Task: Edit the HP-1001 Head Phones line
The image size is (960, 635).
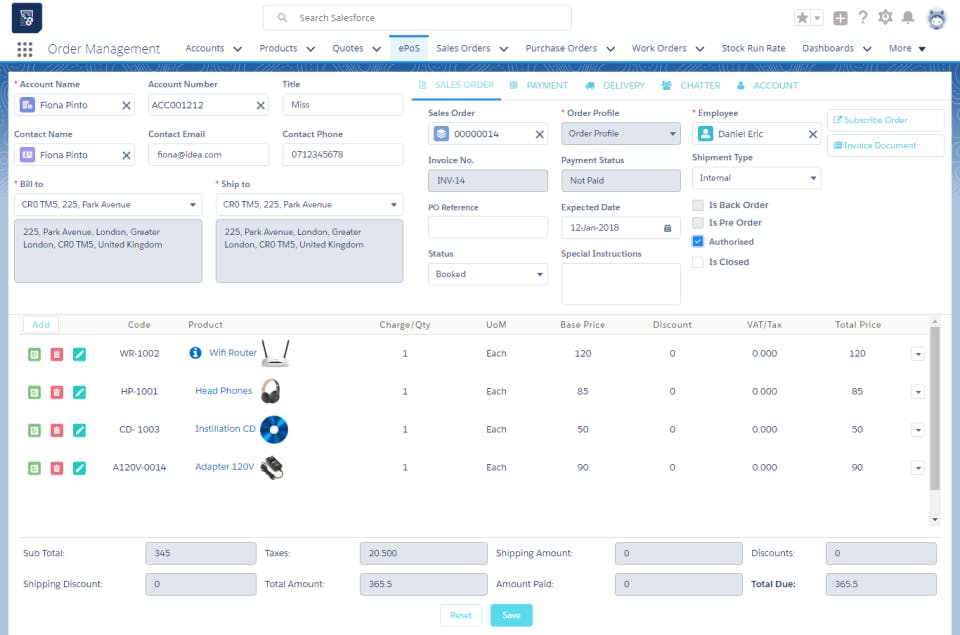Action: [79, 393]
